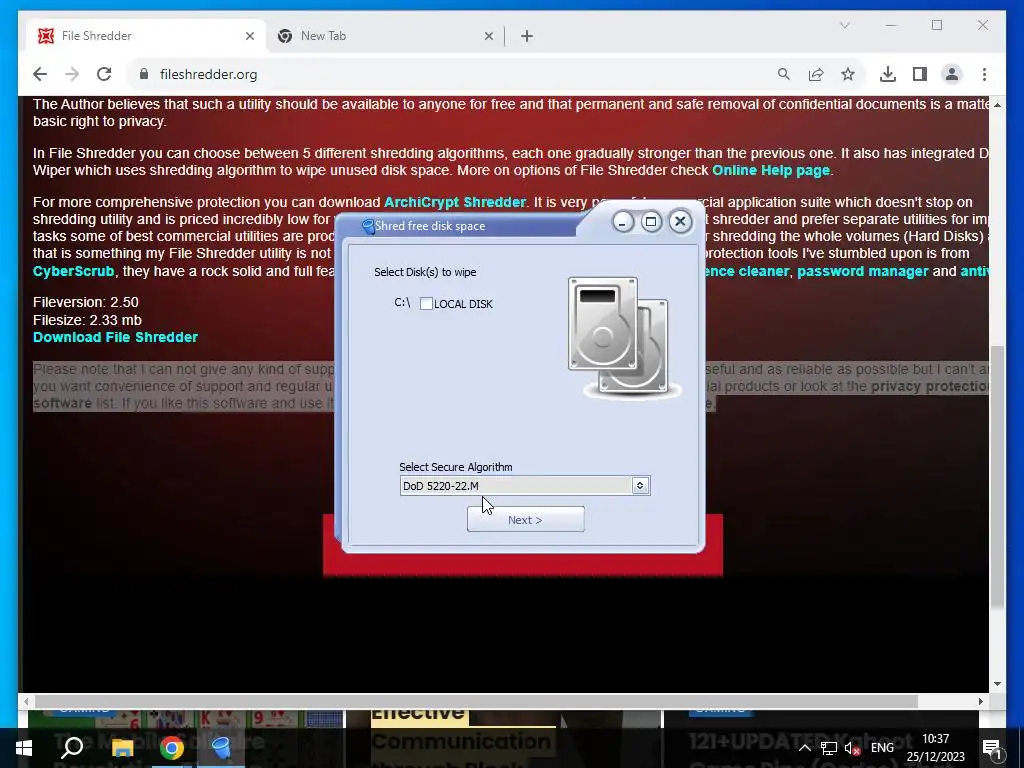The width and height of the screenshot is (1024, 768).
Task: Click the hard disk drives image
Action: pyautogui.click(x=624, y=338)
